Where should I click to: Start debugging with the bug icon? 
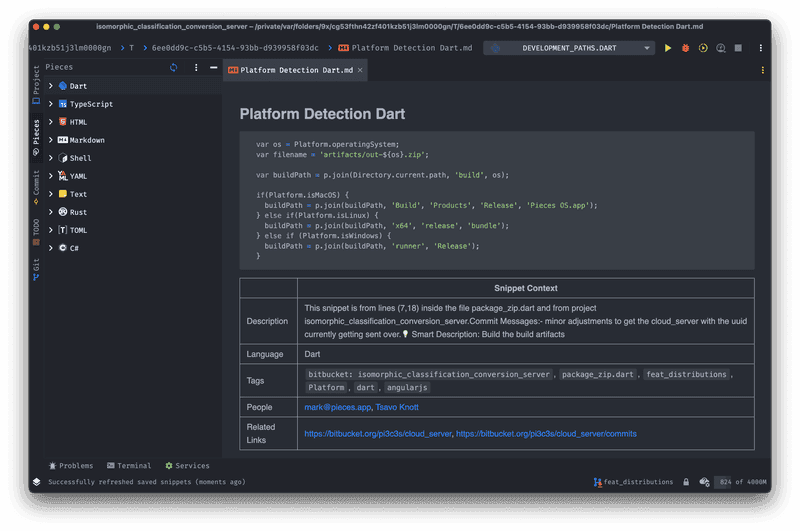tap(685, 48)
